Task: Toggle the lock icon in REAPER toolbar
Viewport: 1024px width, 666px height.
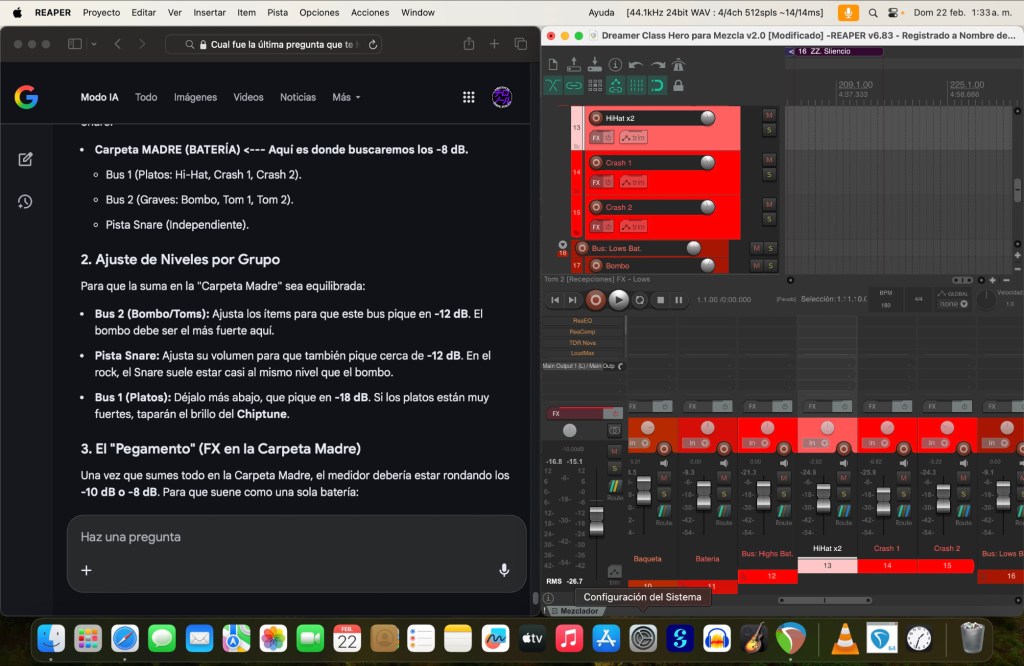Action: [678, 86]
